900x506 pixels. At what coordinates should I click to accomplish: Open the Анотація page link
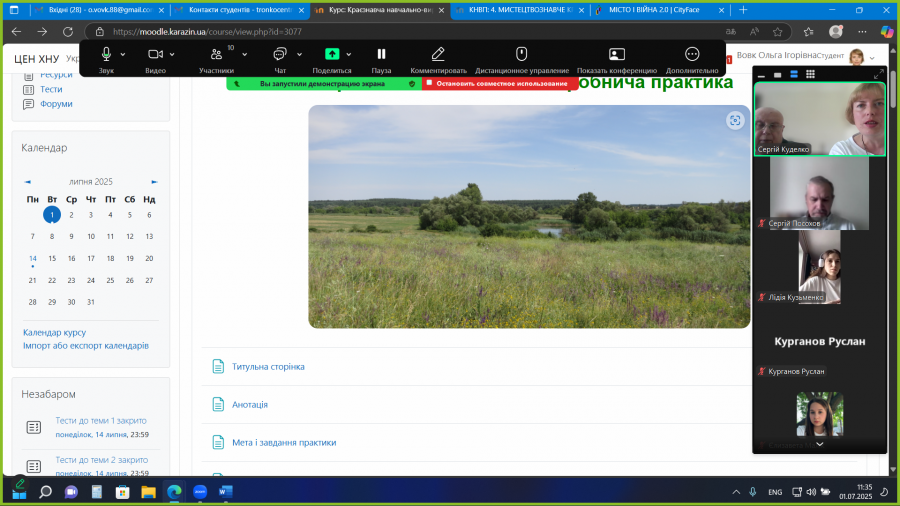tap(250, 404)
